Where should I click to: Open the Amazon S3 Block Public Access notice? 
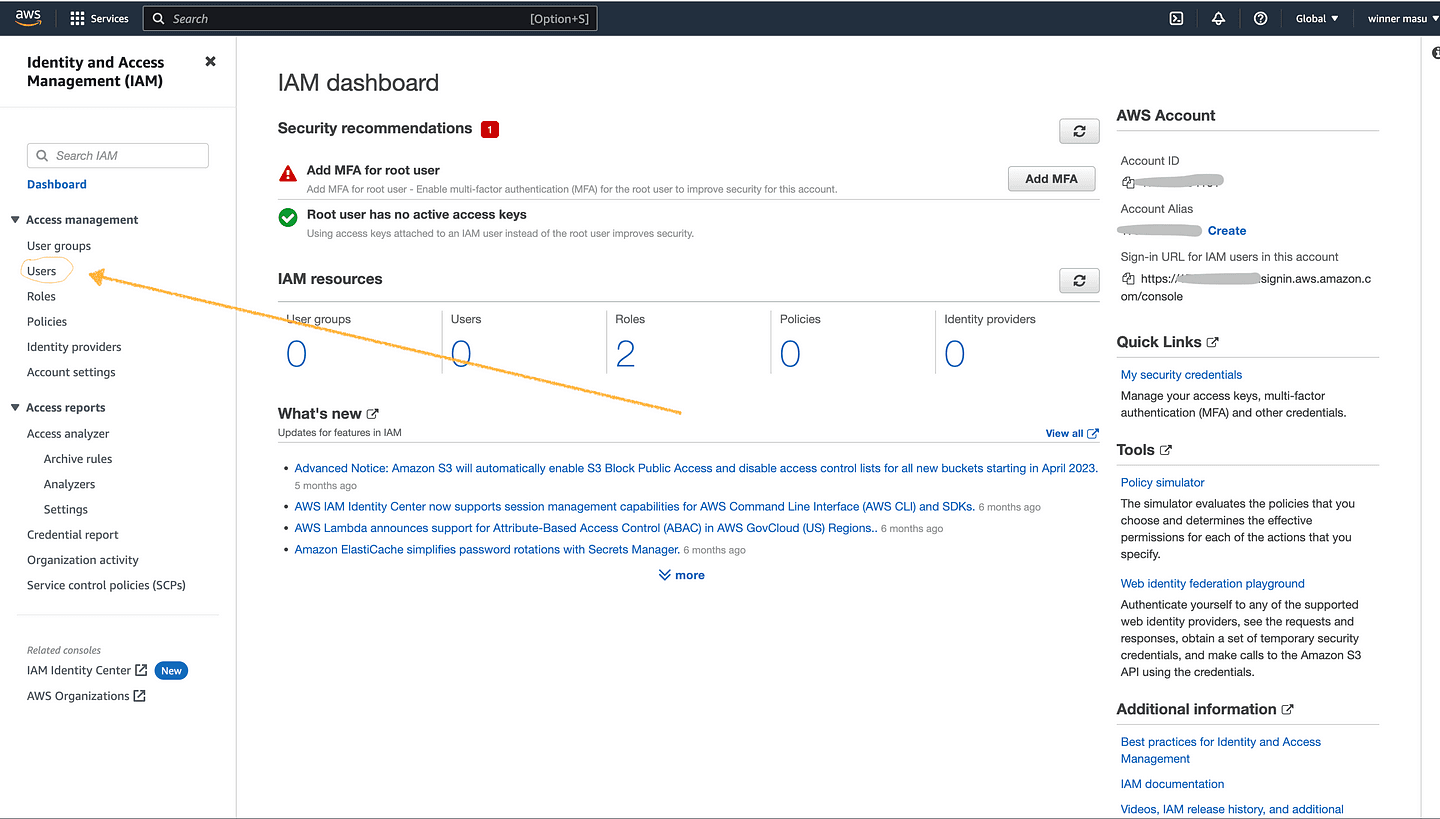pos(696,468)
